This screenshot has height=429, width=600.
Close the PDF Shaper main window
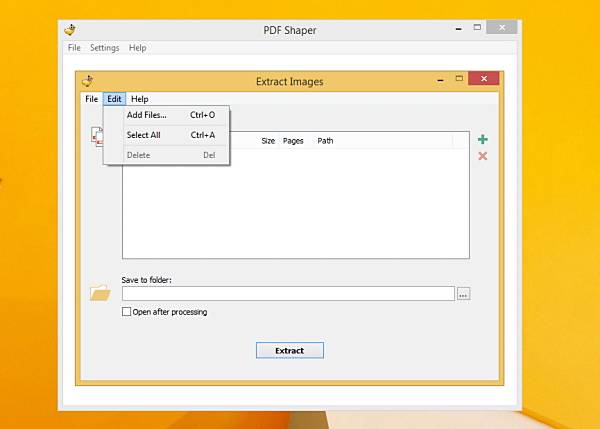coord(502,28)
